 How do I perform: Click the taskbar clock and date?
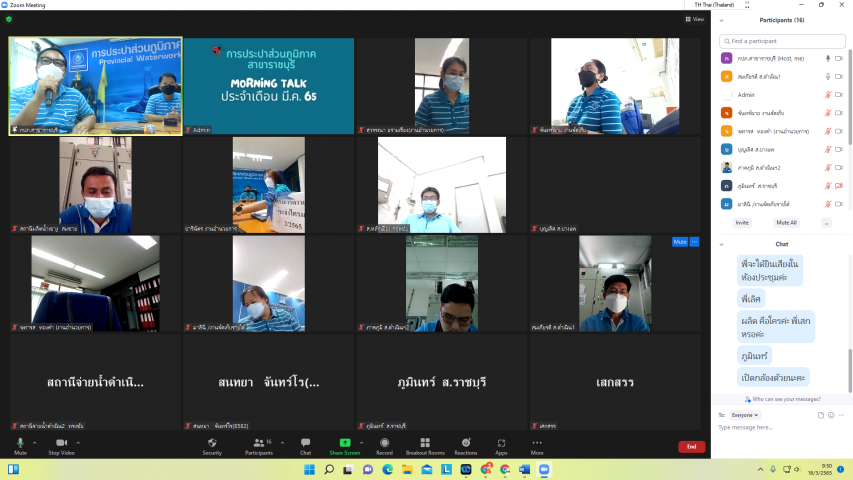coord(821,469)
